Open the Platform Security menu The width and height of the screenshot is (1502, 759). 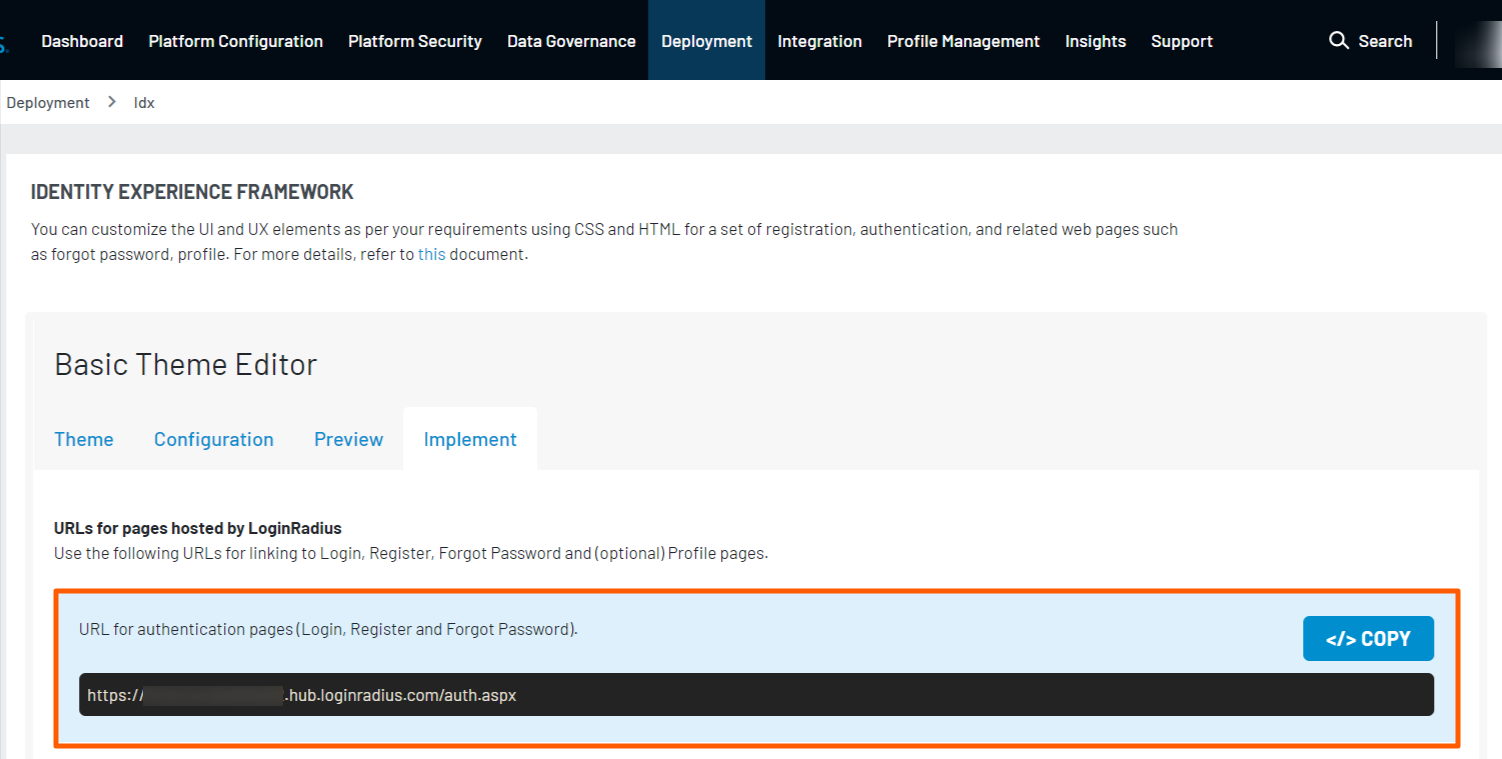point(415,41)
